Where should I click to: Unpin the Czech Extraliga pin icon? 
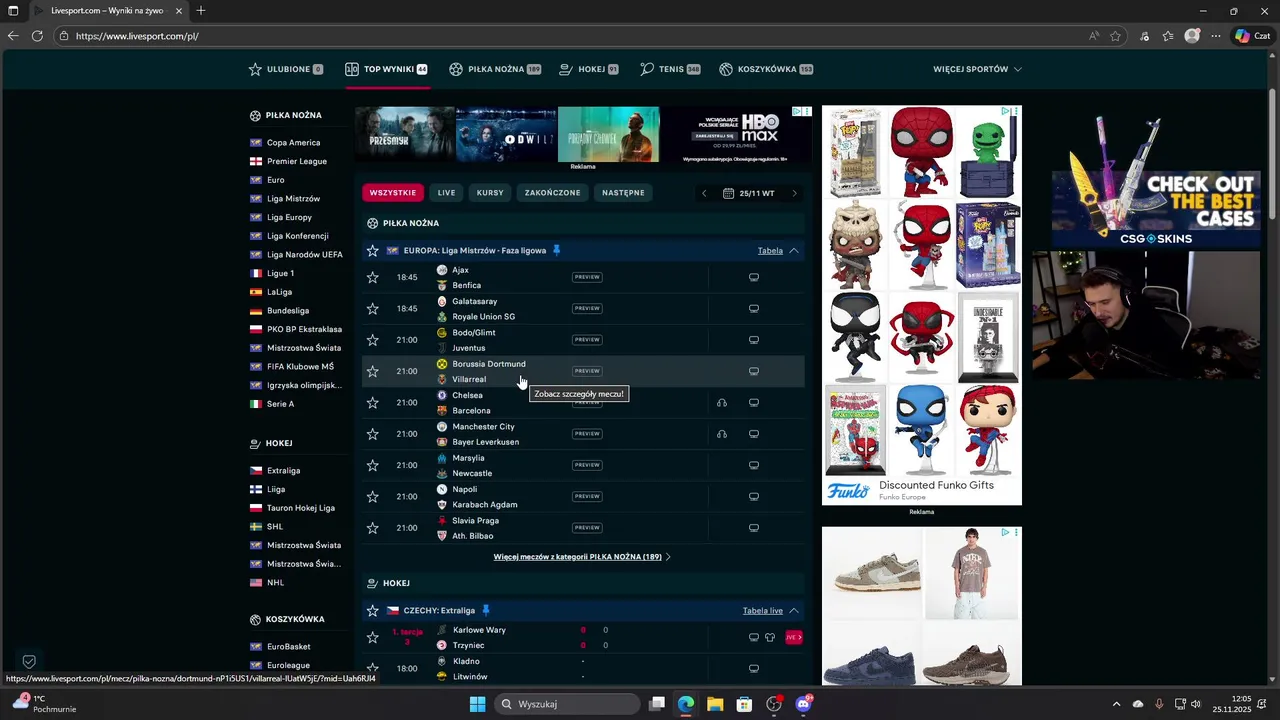(x=485, y=610)
